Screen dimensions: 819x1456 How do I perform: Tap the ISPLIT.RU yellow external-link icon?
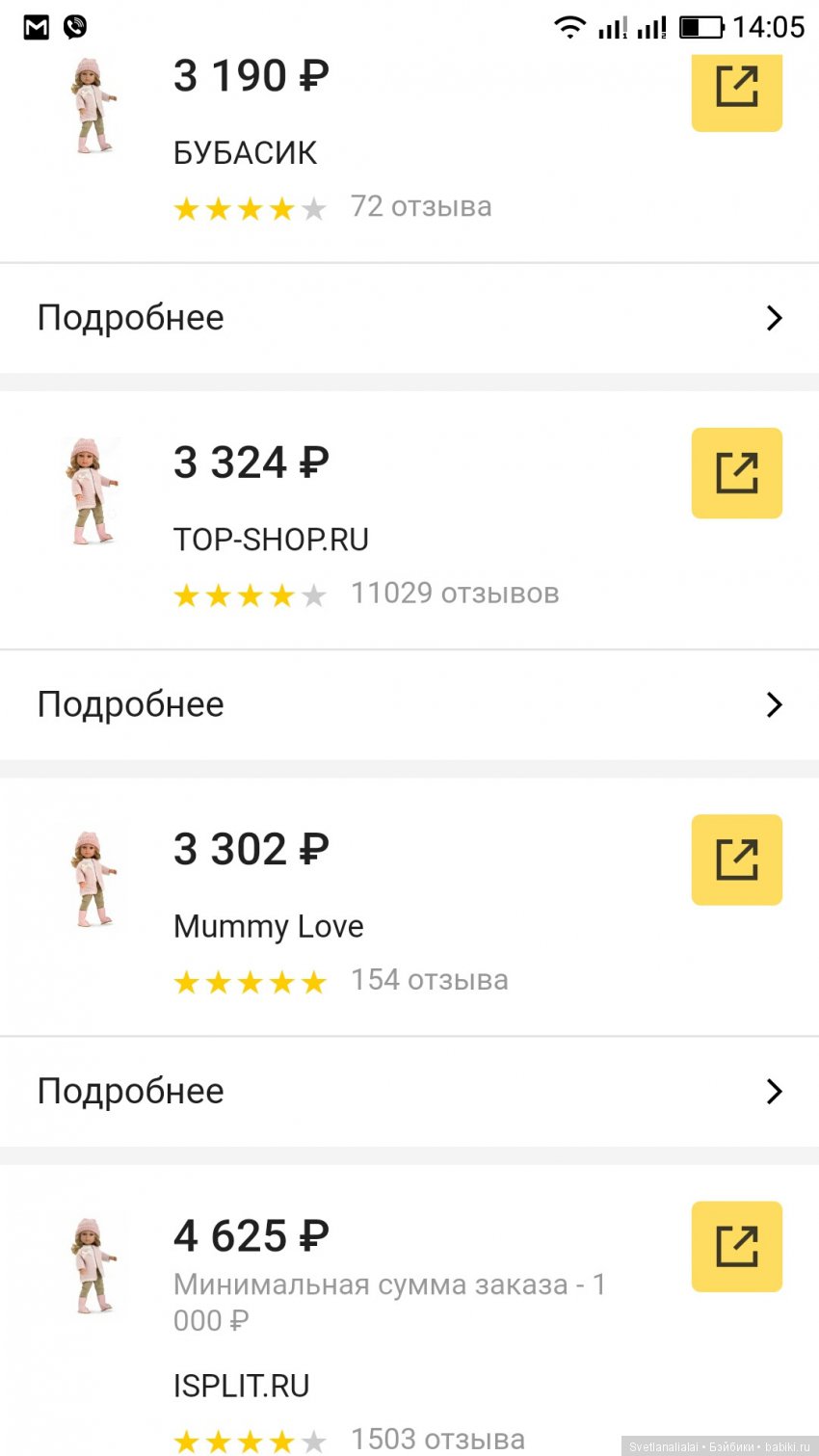click(736, 1246)
